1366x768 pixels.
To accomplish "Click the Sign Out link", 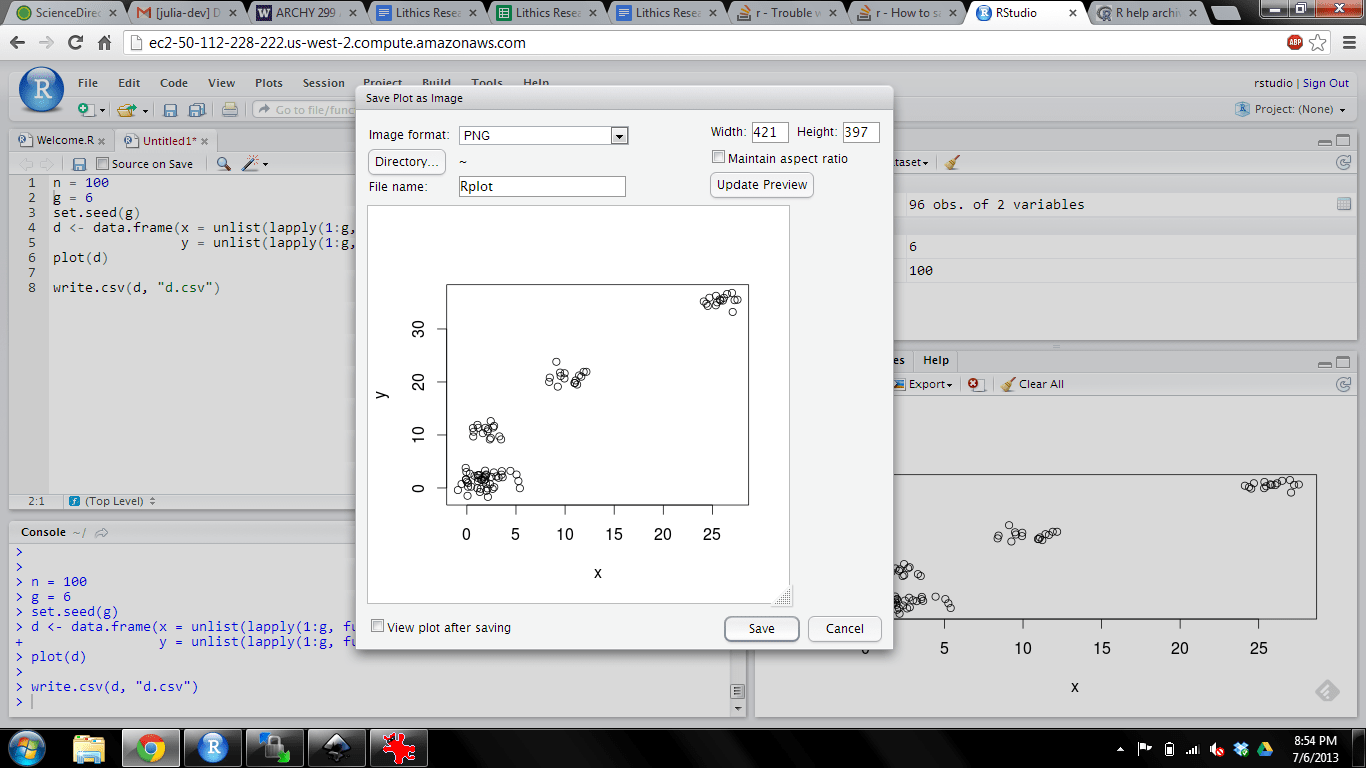I will tap(1325, 83).
